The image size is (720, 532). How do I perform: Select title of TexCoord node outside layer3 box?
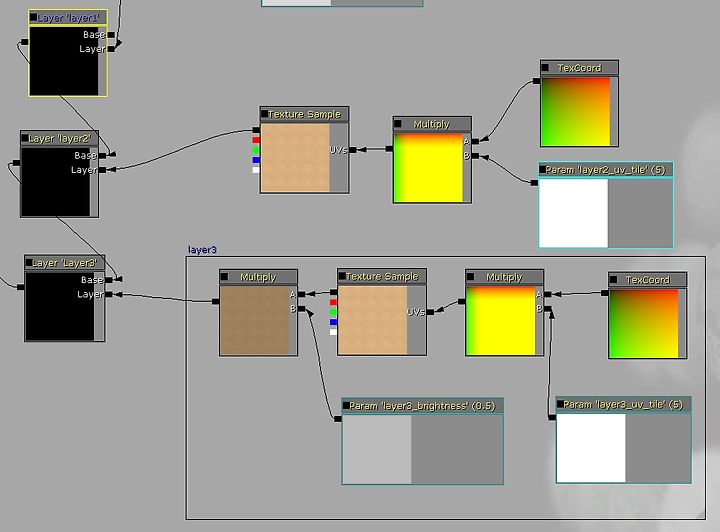click(579, 68)
